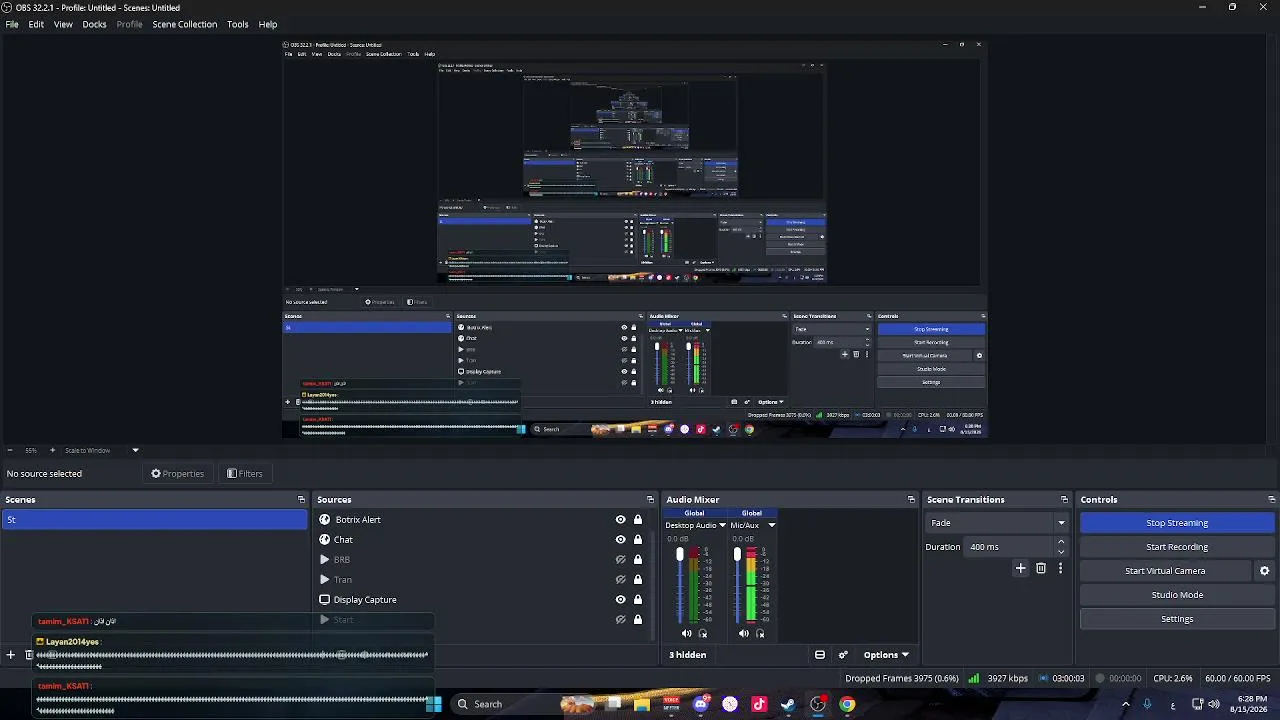The image size is (1280, 720).
Task: Click the media icon beside Tran source
Action: click(324, 580)
